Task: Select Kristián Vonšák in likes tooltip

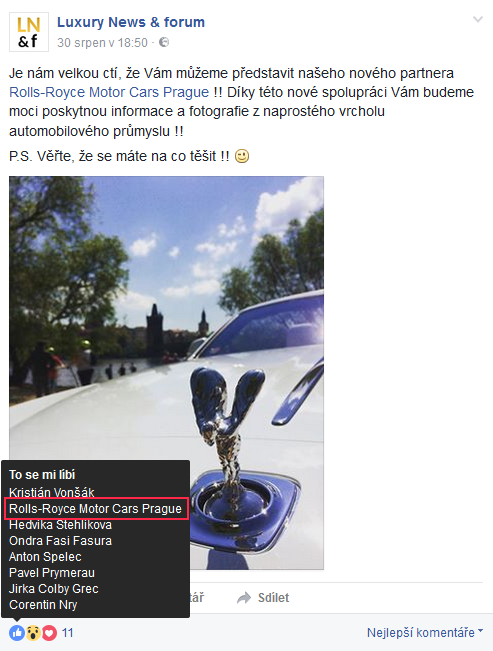Action: tap(52, 492)
